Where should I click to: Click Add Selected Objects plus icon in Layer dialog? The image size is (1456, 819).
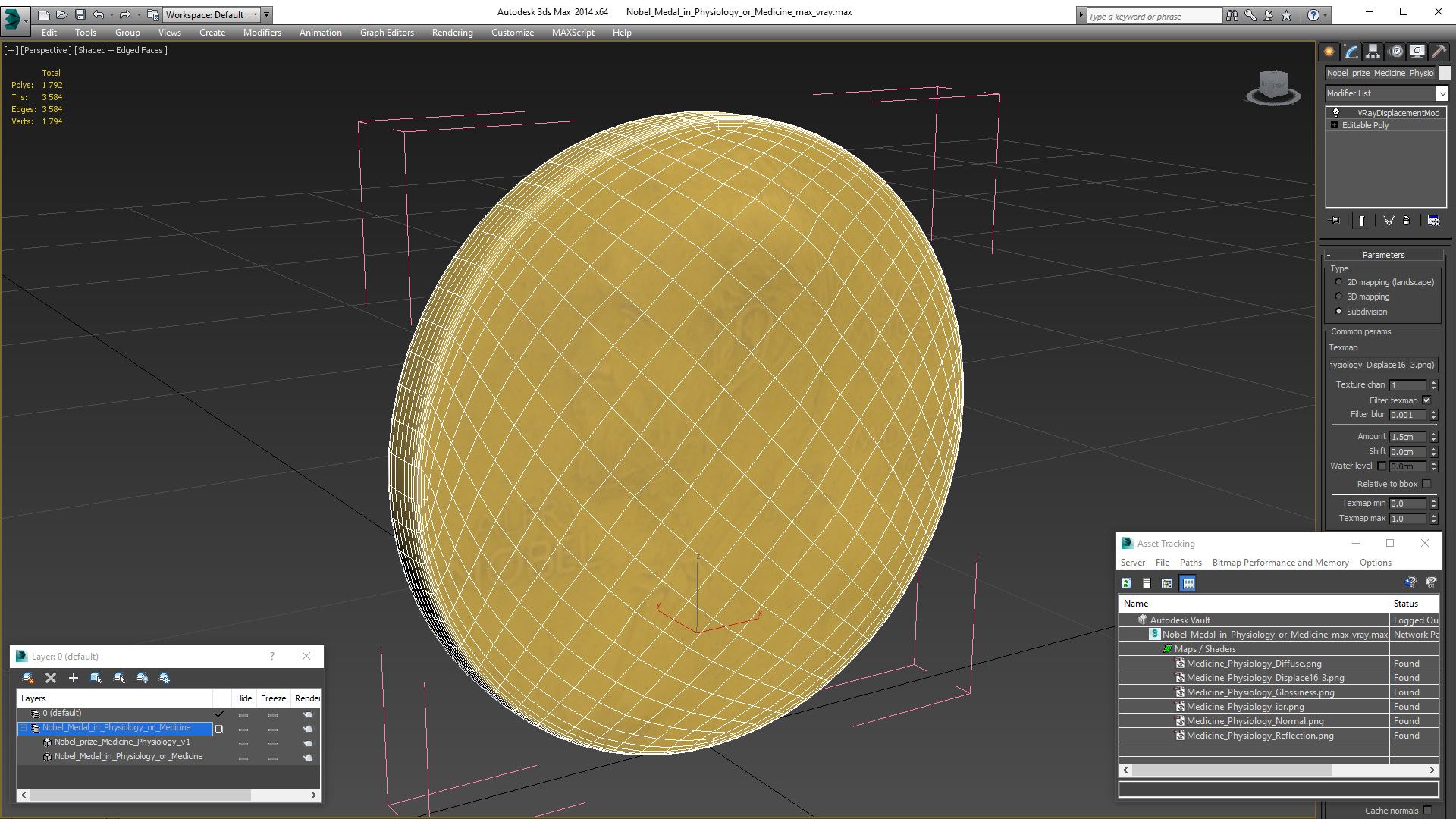(74, 678)
